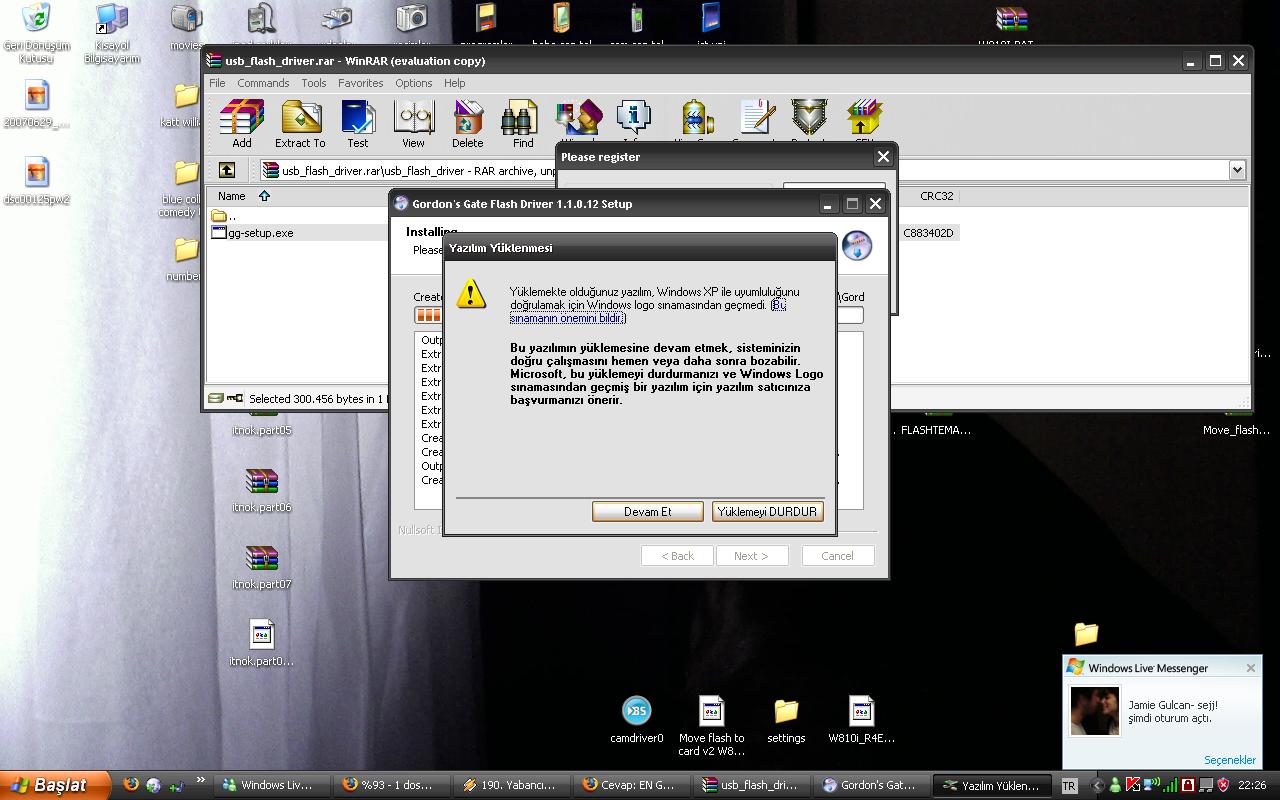1280x800 pixels.
Task: Click the key icon in WinRAR status bar
Action: [x=235, y=398]
